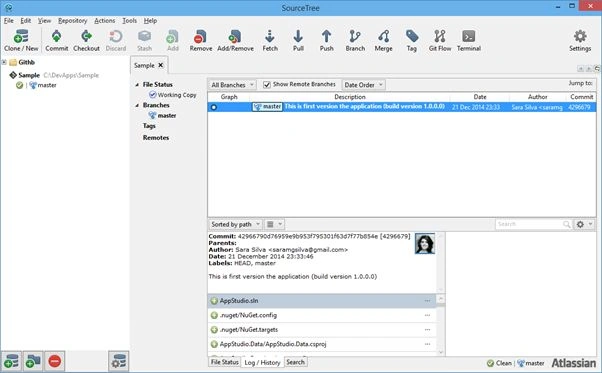Click the Pull toolbar icon

coord(298,40)
